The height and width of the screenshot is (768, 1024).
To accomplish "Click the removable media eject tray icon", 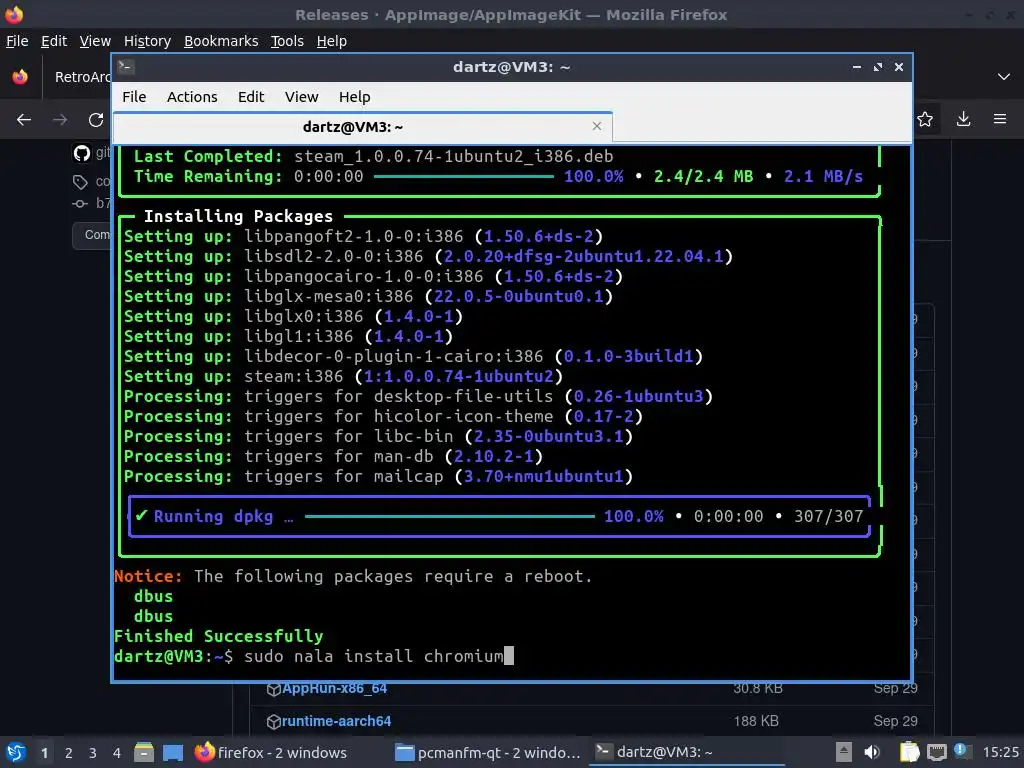I will pos(844,752).
